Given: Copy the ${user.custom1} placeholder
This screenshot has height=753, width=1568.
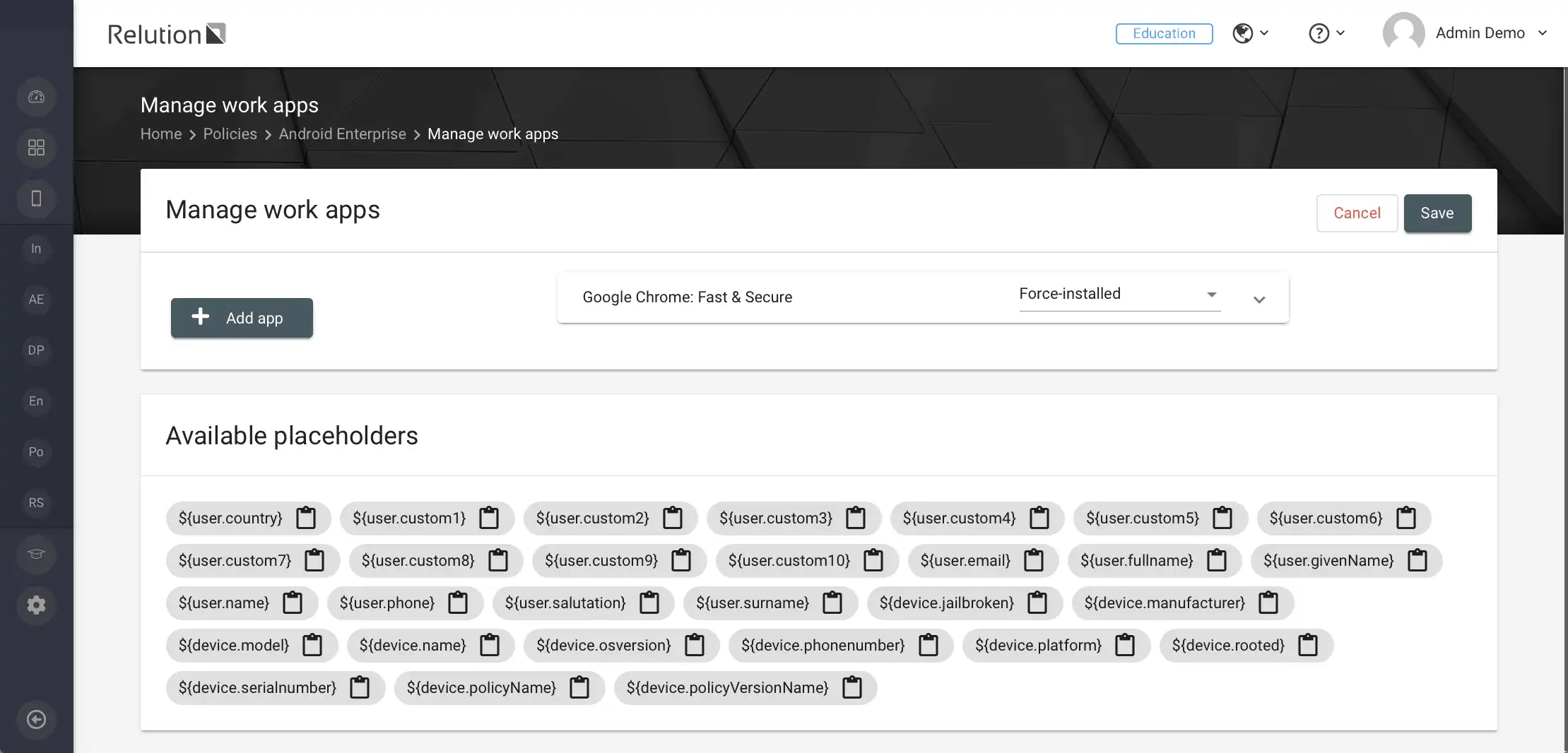Looking at the screenshot, I should click(x=489, y=518).
